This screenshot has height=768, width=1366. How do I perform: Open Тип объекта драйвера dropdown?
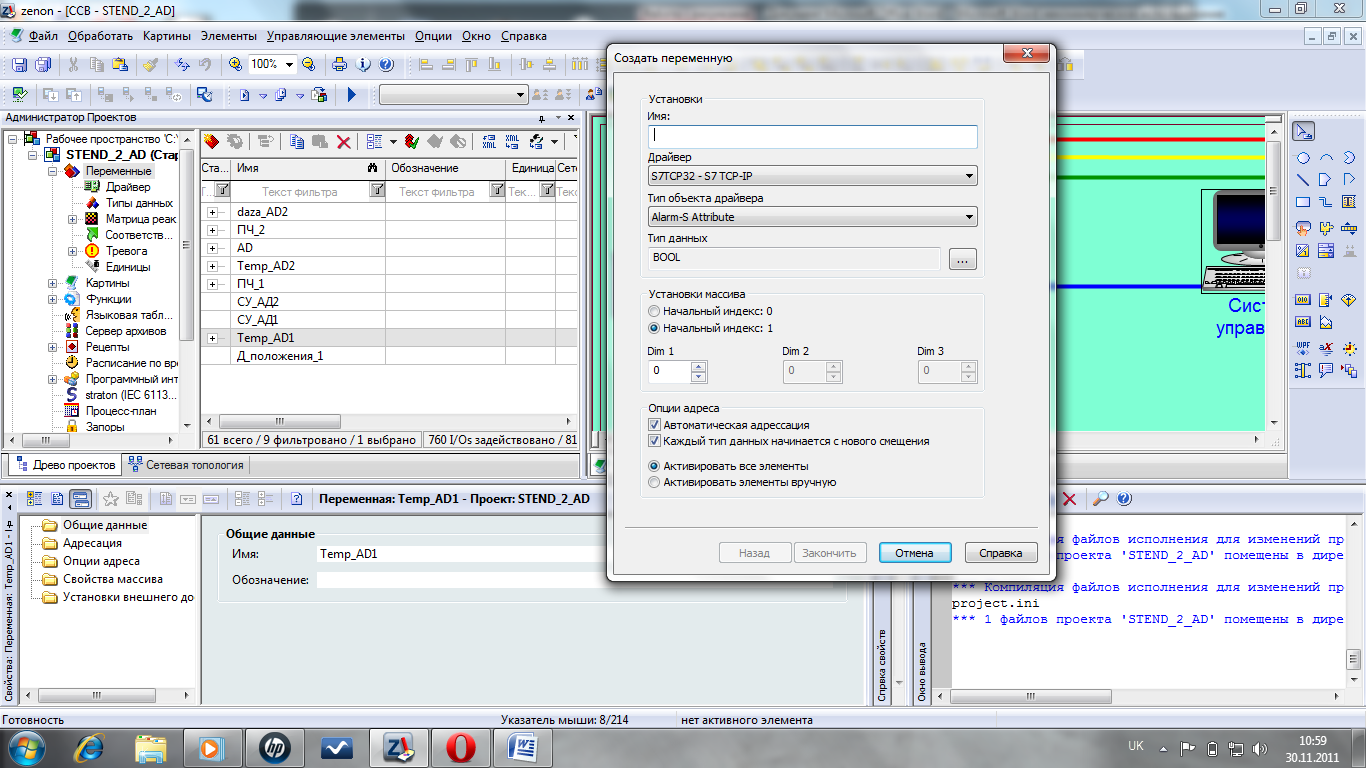click(812, 217)
